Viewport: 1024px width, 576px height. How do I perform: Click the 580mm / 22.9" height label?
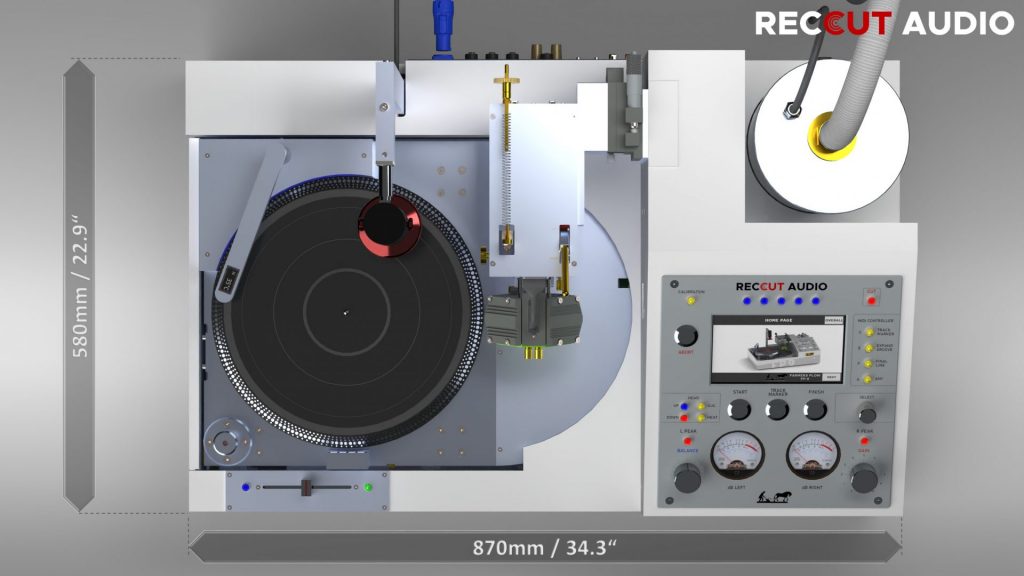coord(80,285)
